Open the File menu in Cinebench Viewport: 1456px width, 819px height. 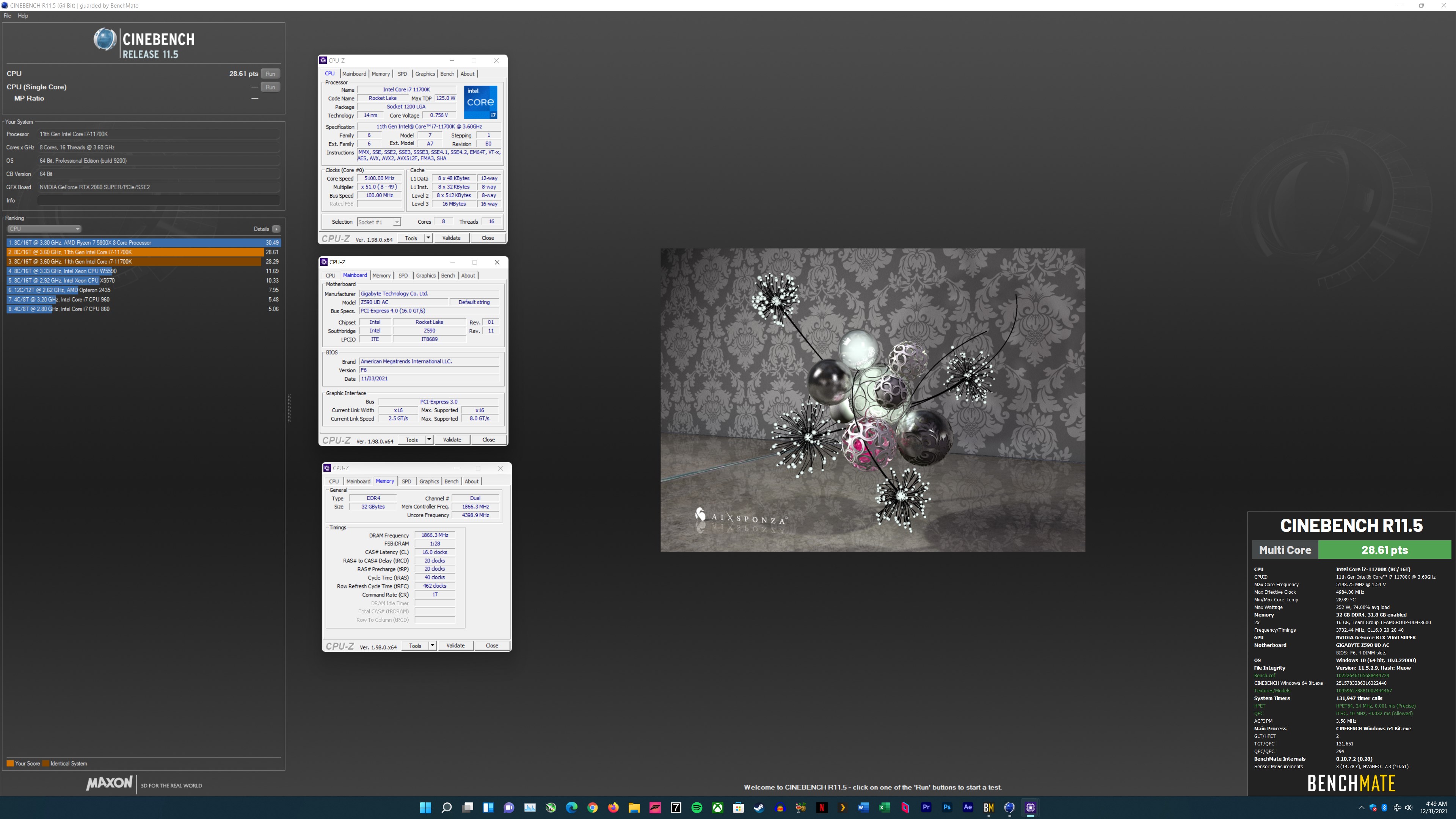tap(7, 16)
